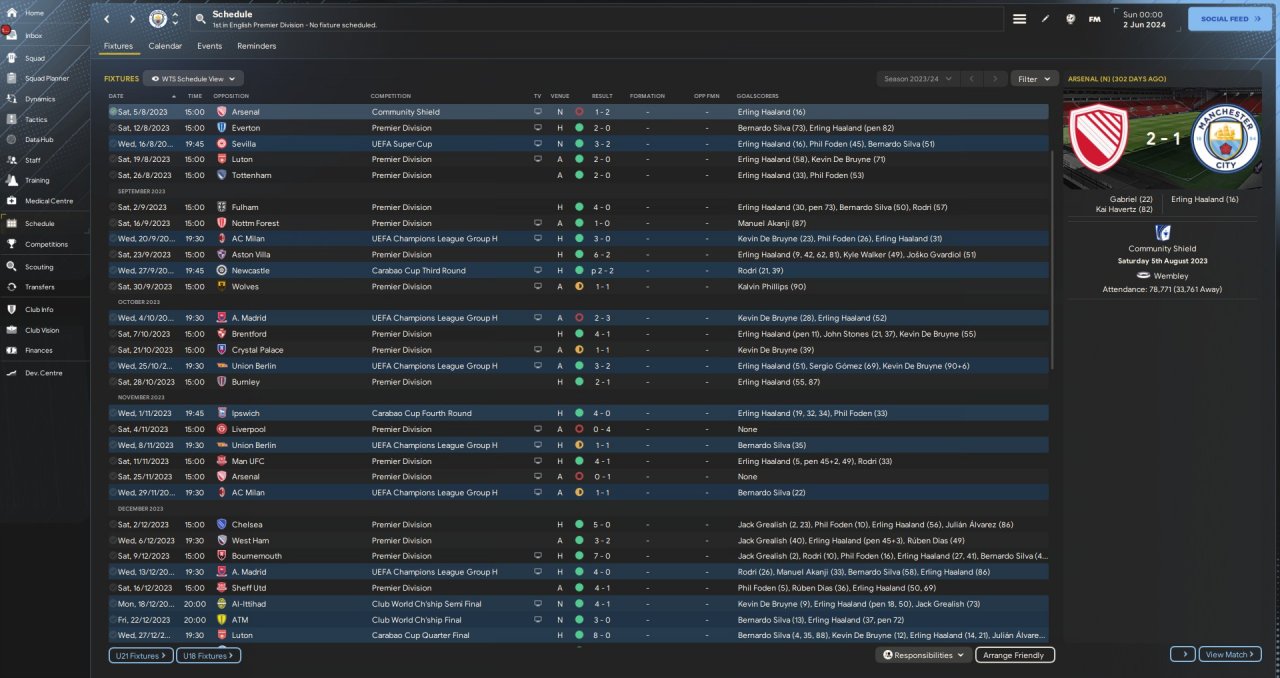Click the Arrange Friendly button
Image resolution: width=1280 pixels, height=678 pixels.
(x=1014, y=655)
